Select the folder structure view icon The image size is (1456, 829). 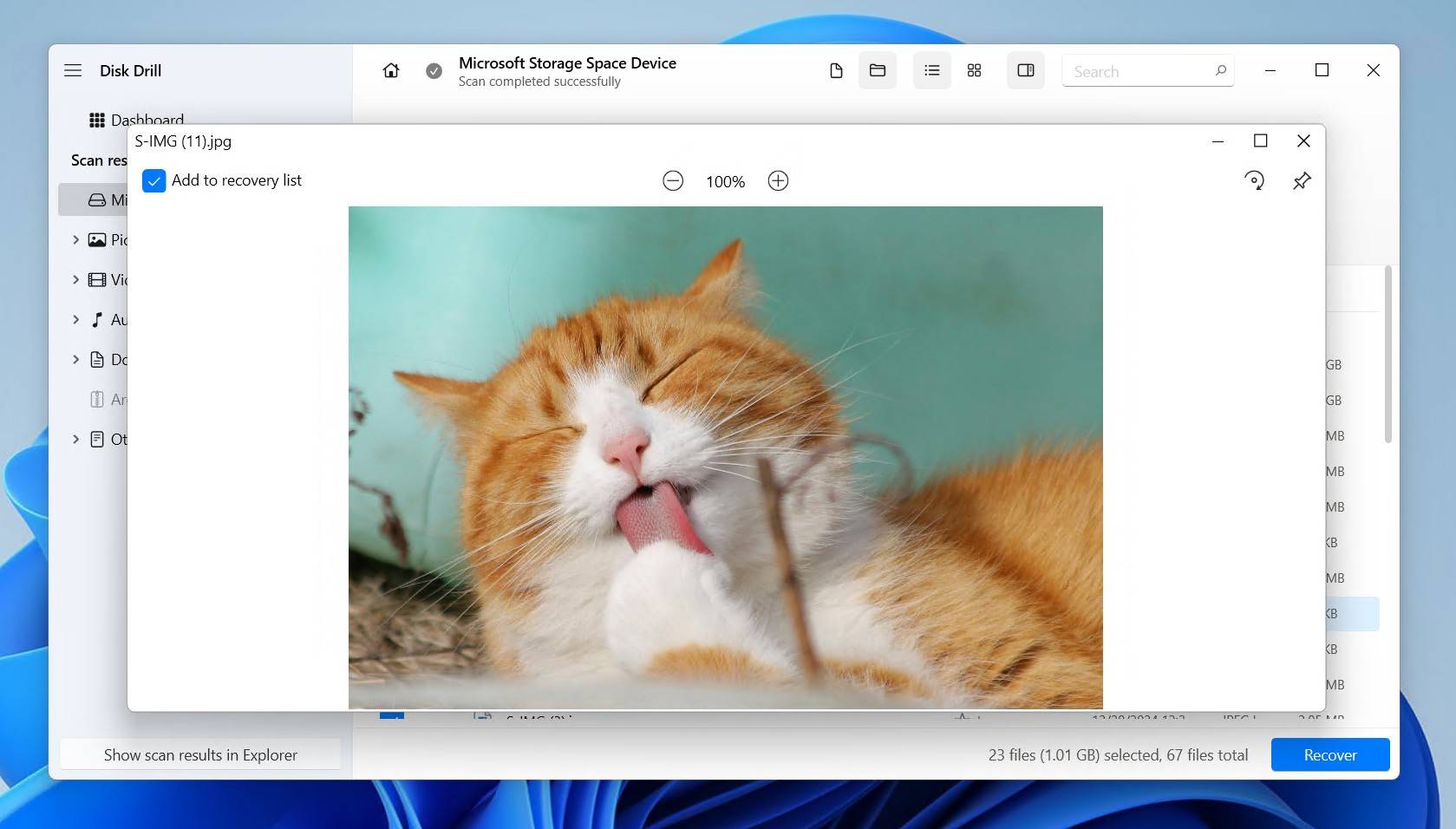(878, 70)
